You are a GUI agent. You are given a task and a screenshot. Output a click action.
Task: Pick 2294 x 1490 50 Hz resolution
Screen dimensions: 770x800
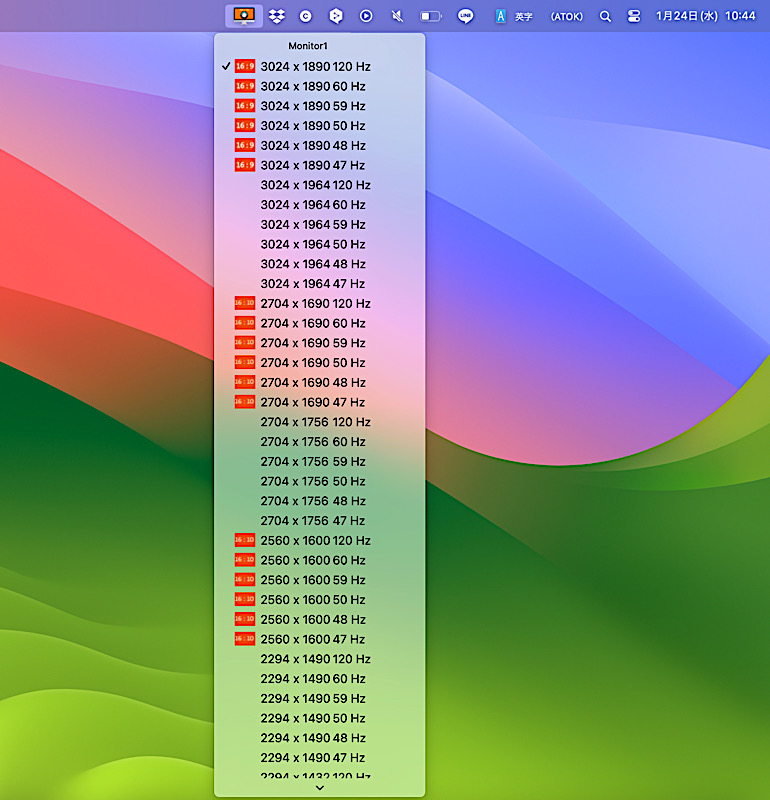(x=312, y=718)
